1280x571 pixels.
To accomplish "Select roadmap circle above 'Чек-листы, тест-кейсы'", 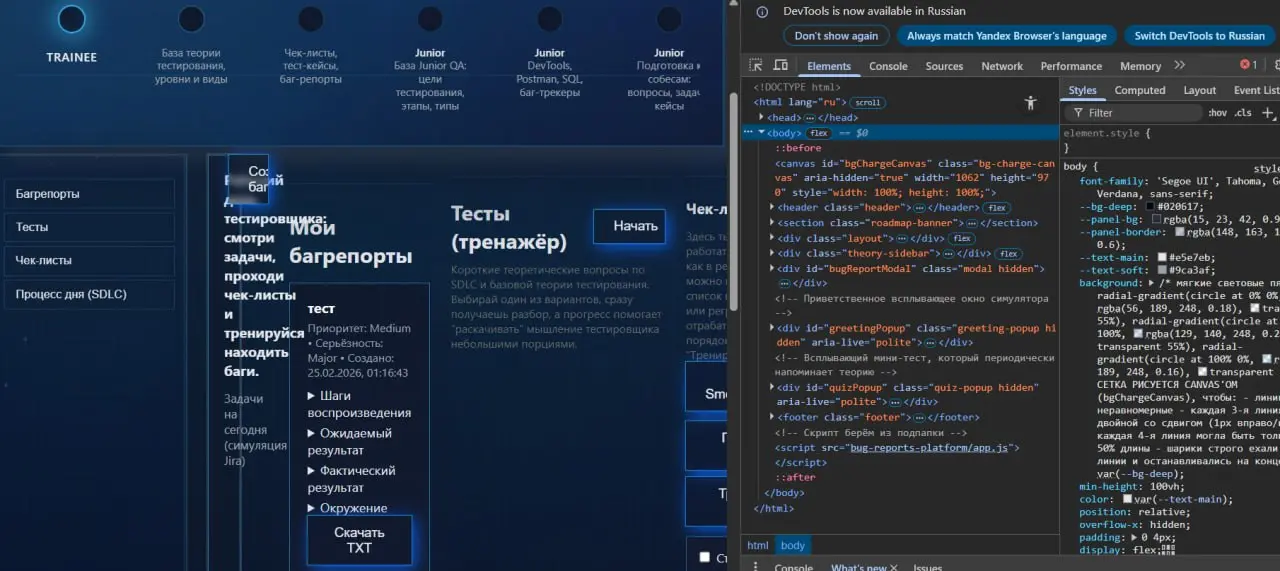I will 311,19.
